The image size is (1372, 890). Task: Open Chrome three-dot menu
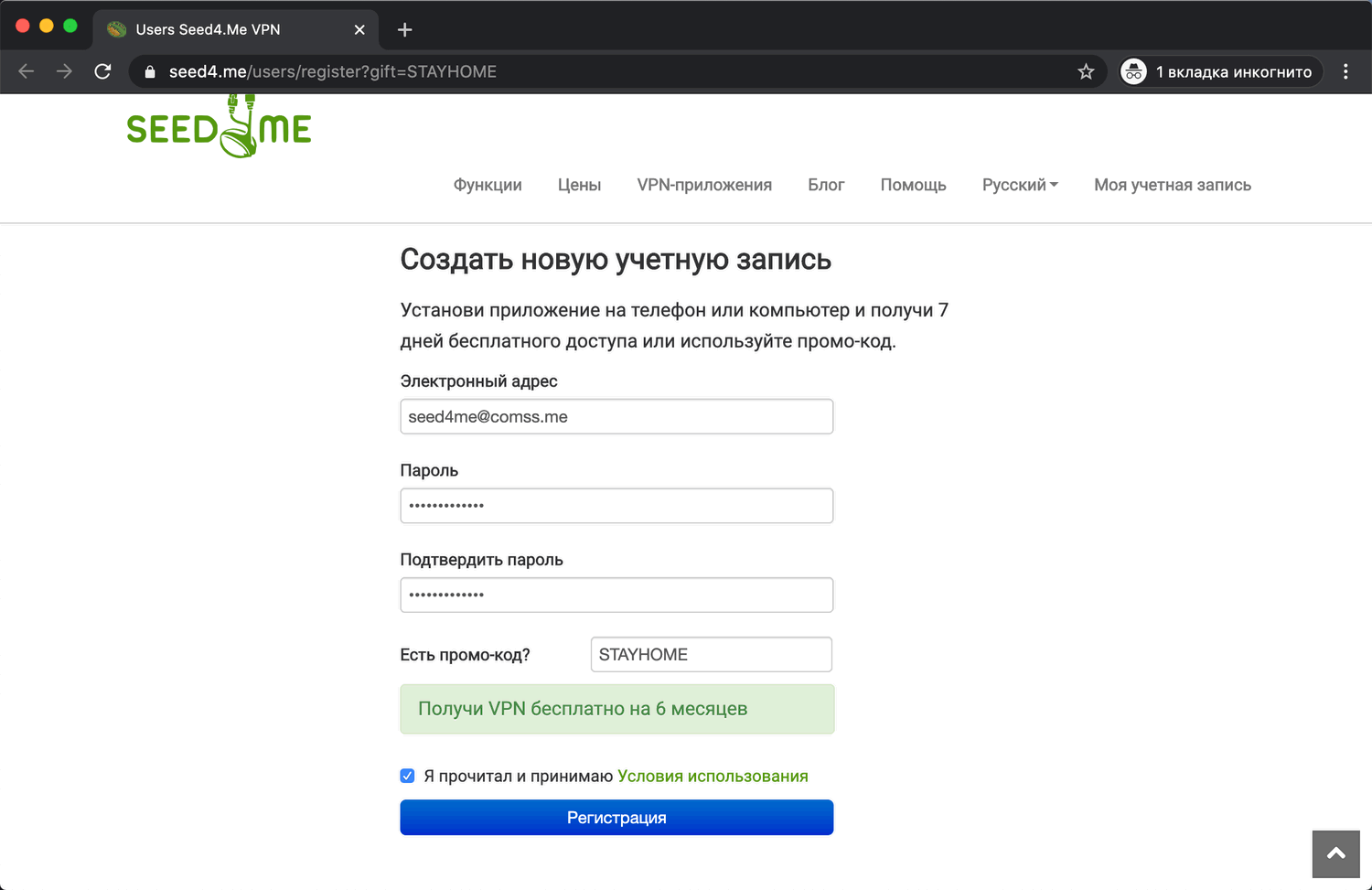pos(1345,71)
